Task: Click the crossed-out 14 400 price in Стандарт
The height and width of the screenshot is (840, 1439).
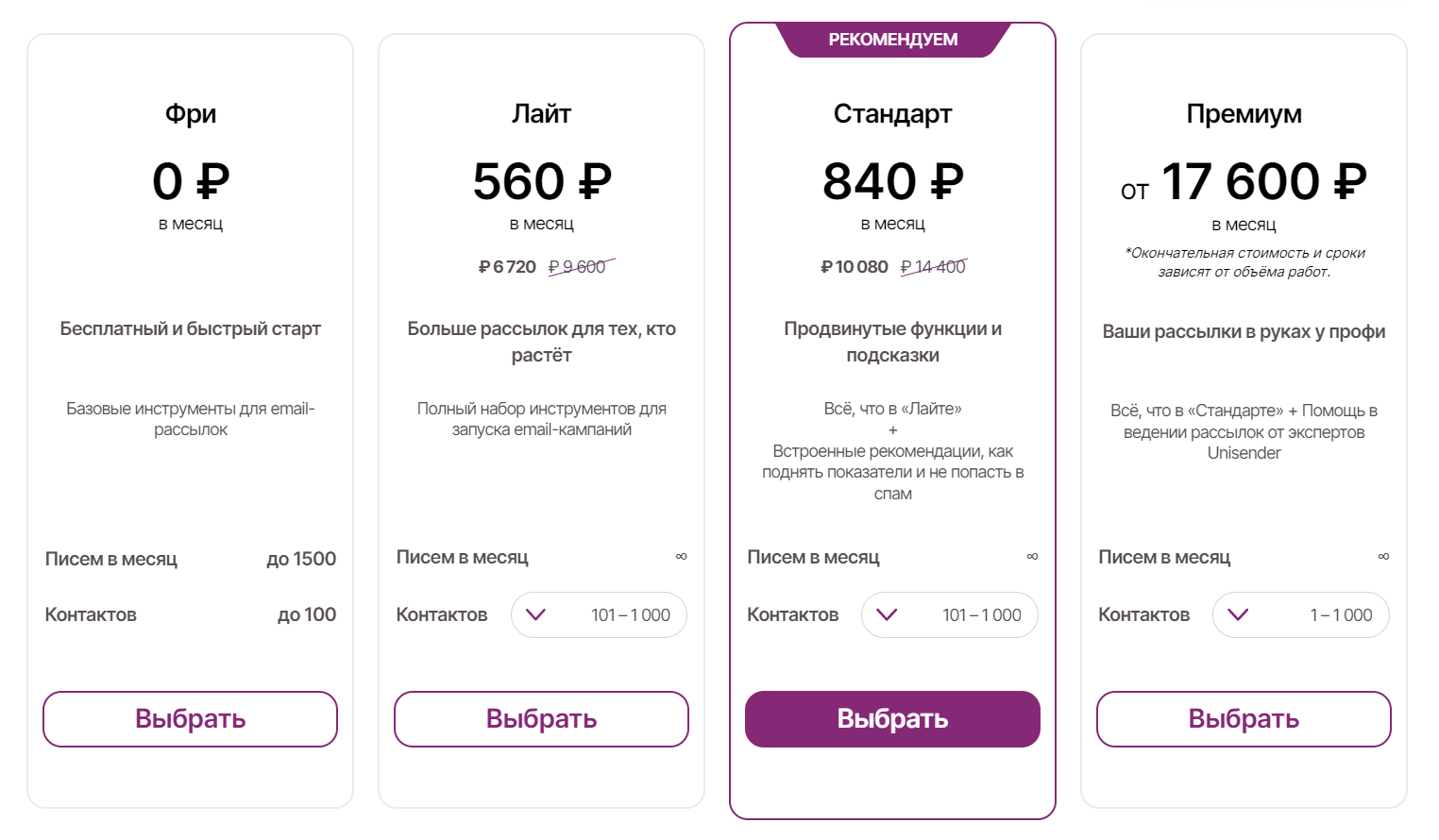Action: [933, 267]
